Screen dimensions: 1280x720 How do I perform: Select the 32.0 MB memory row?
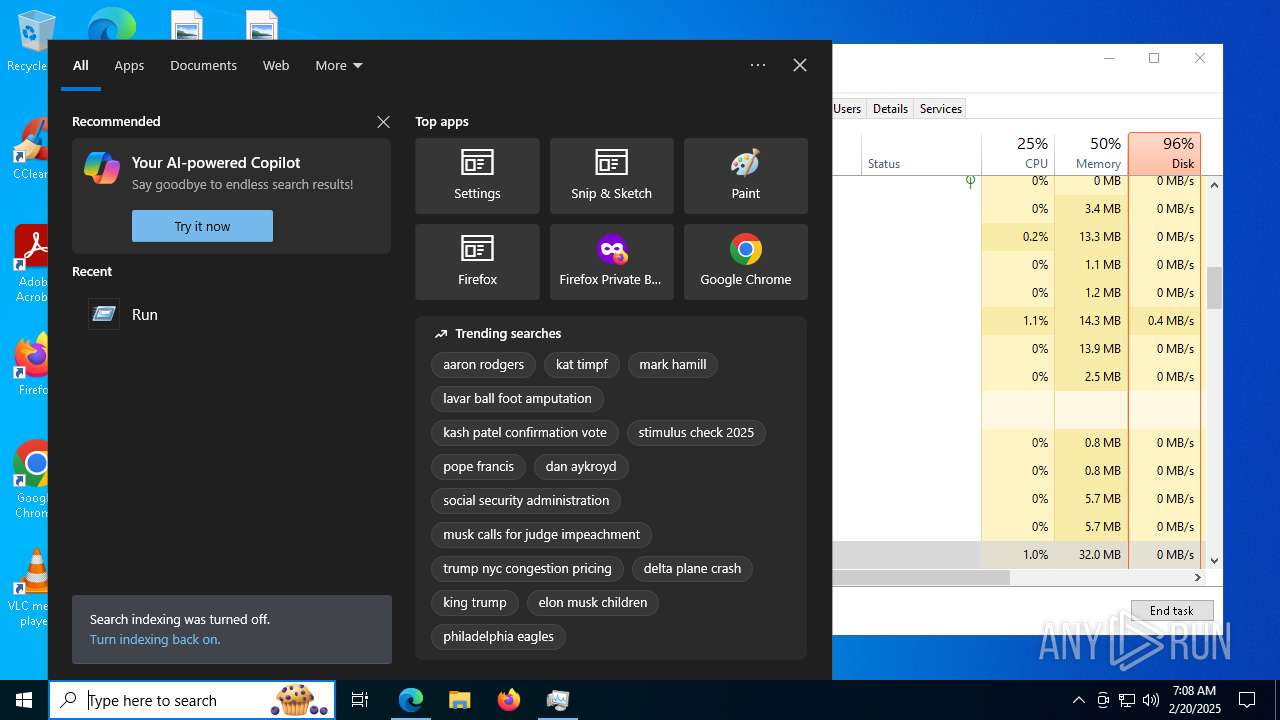tap(1016, 555)
